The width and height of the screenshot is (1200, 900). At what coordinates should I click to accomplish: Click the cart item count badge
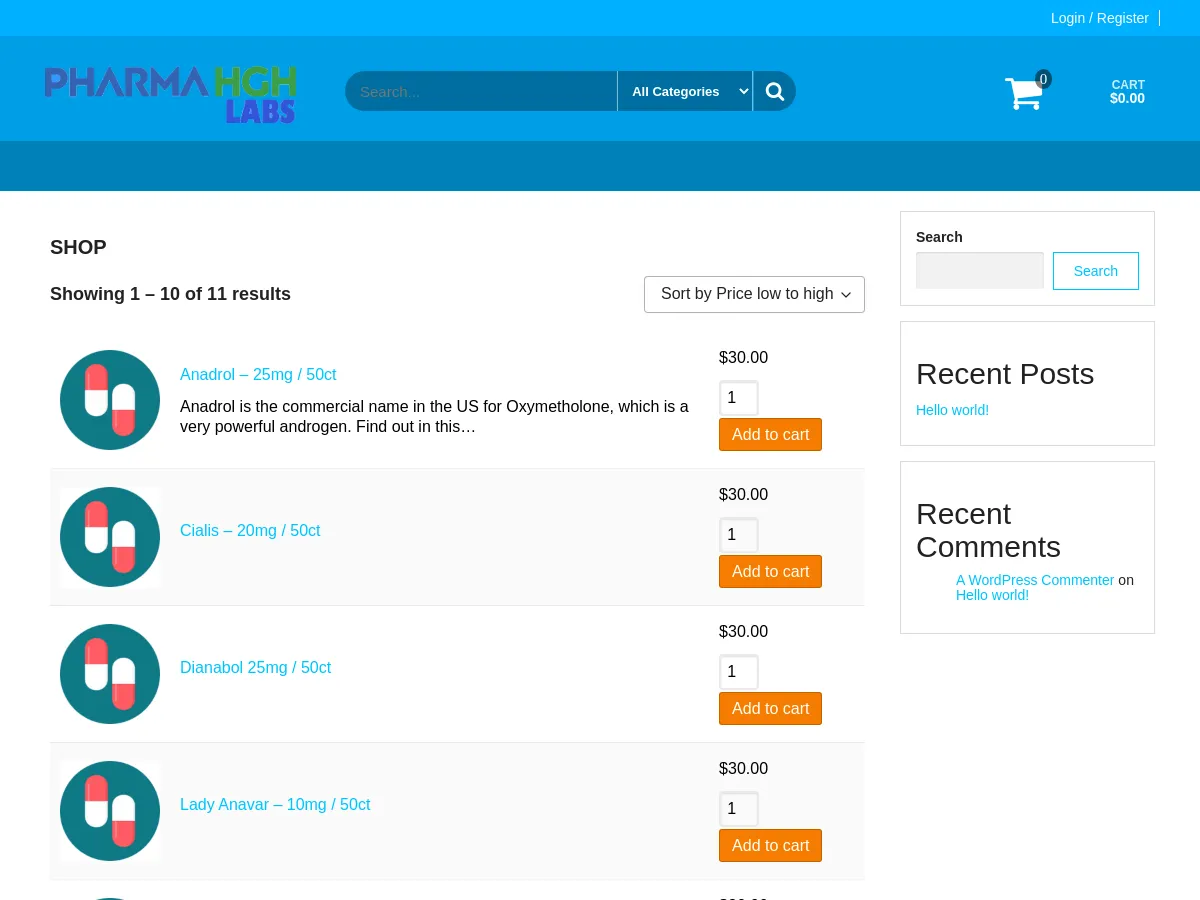tap(1043, 79)
